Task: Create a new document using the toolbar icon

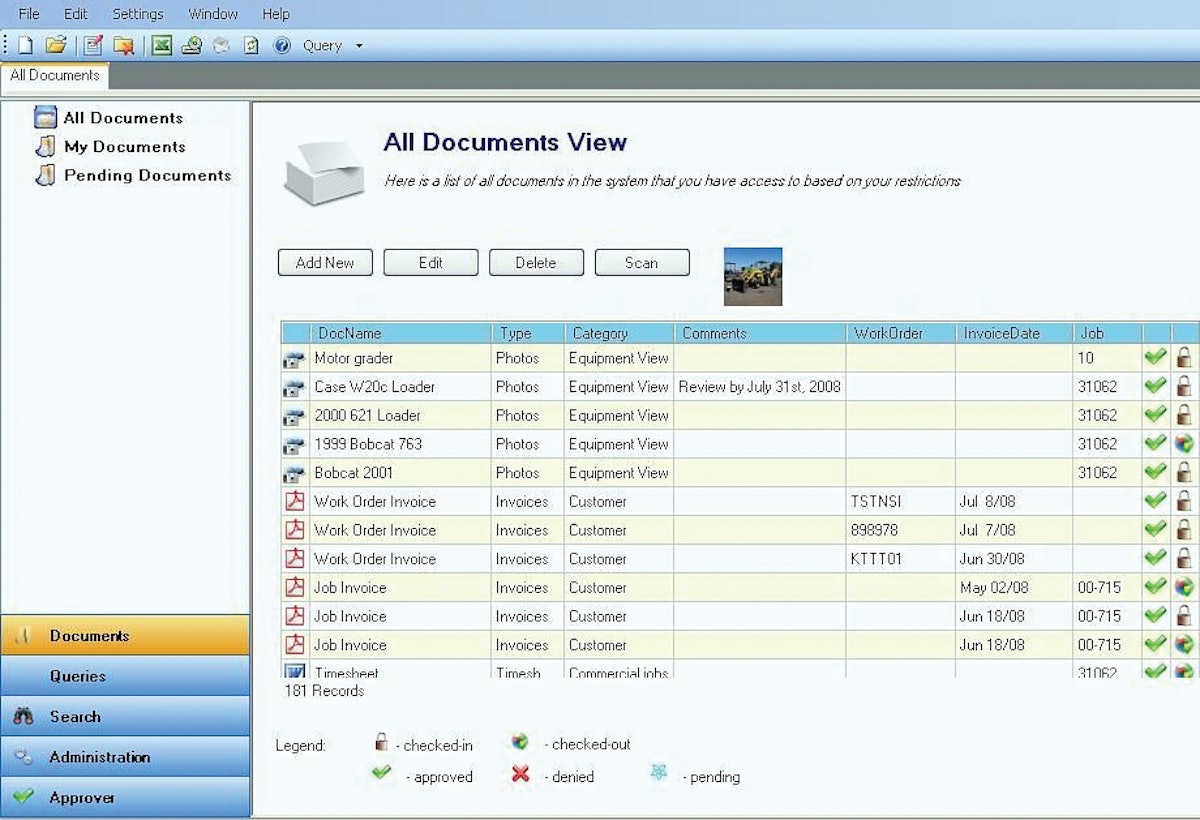Action: (25, 45)
